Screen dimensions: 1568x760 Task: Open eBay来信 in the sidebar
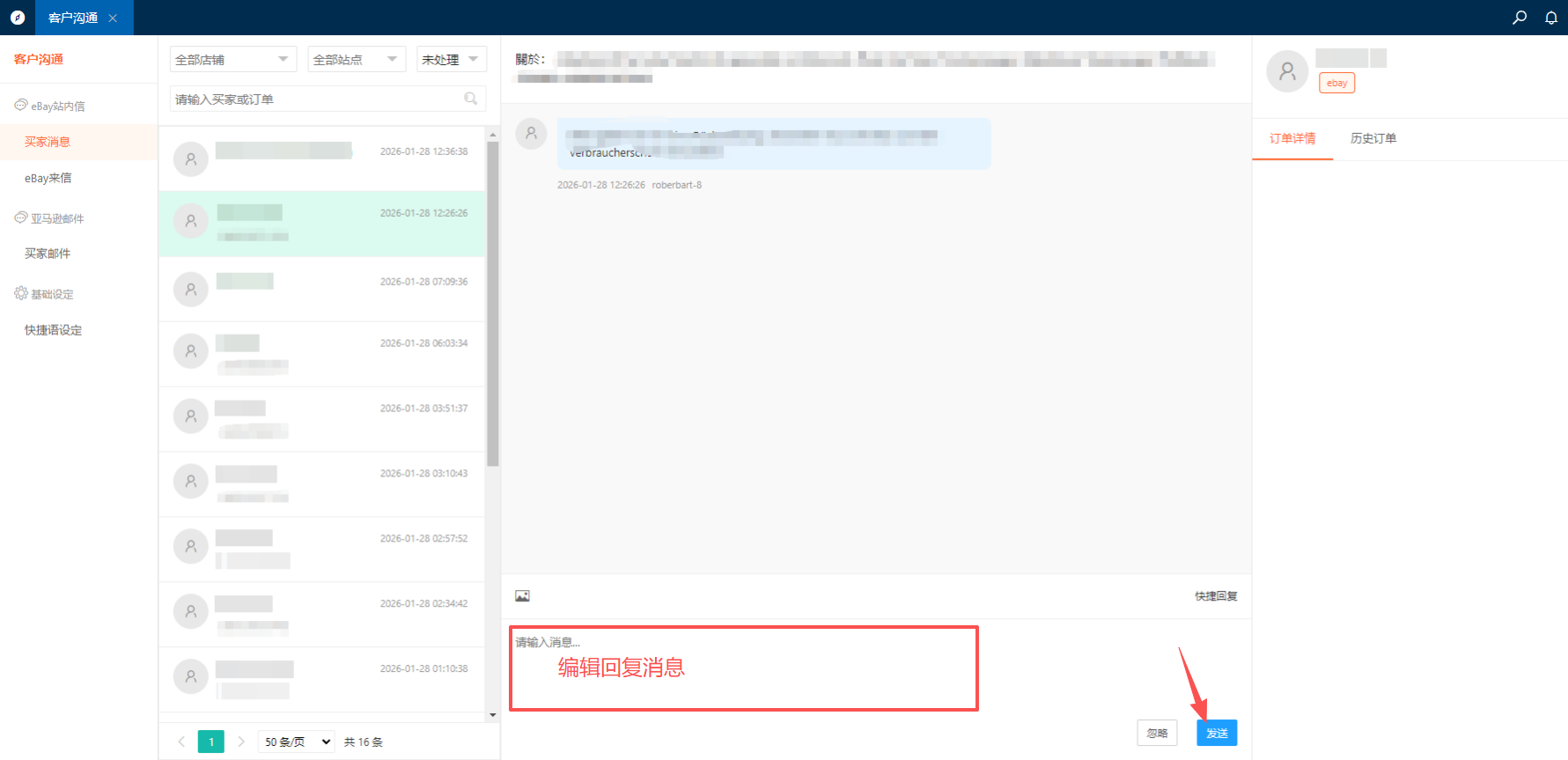48,178
